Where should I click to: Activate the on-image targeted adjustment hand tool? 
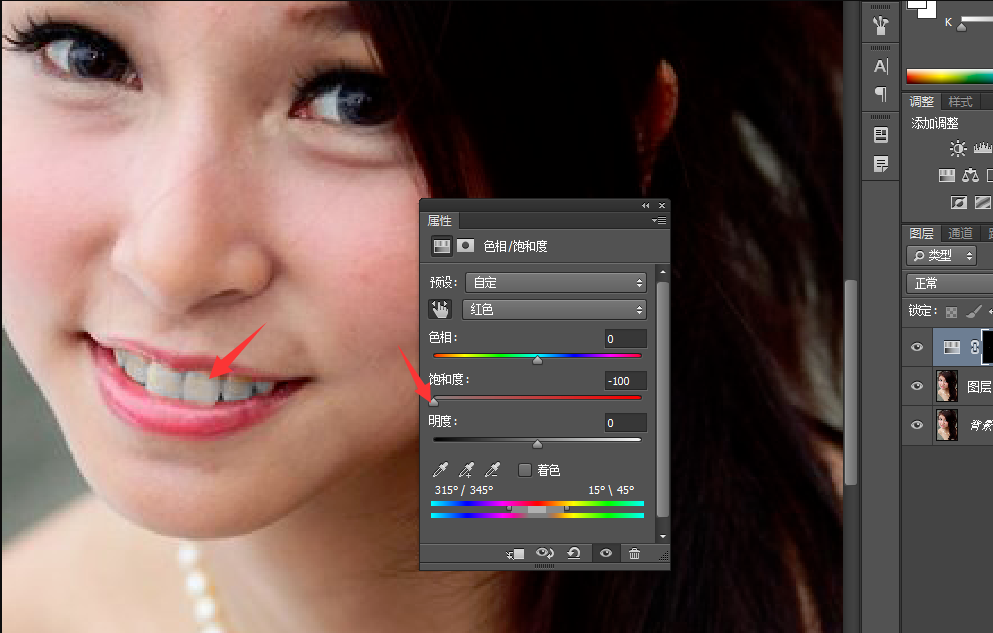(440, 310)
